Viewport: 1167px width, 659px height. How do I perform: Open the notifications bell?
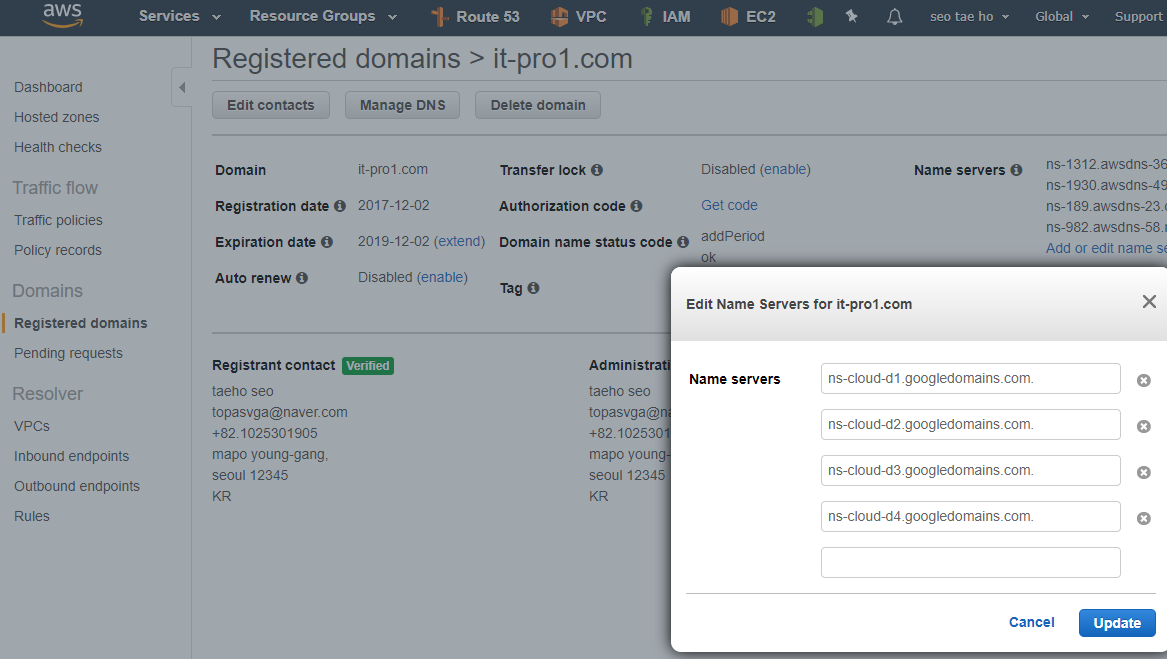(x=895, y=16)
